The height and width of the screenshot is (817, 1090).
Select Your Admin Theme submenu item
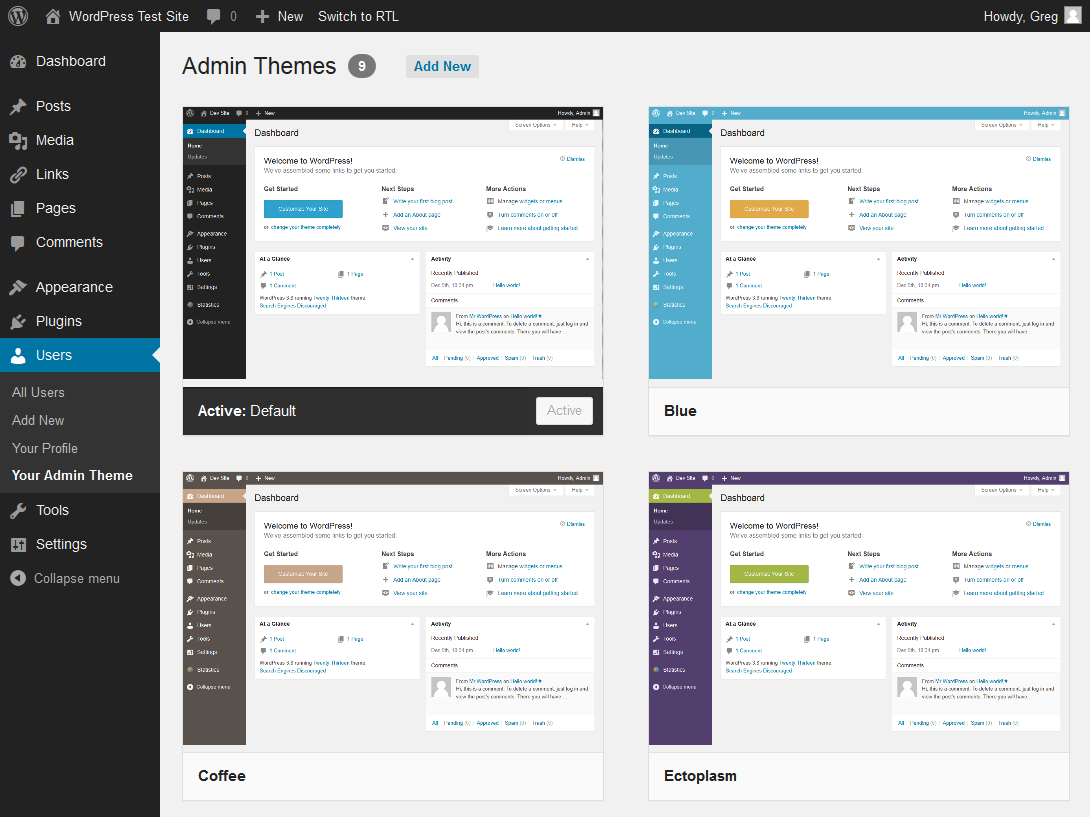72,476
